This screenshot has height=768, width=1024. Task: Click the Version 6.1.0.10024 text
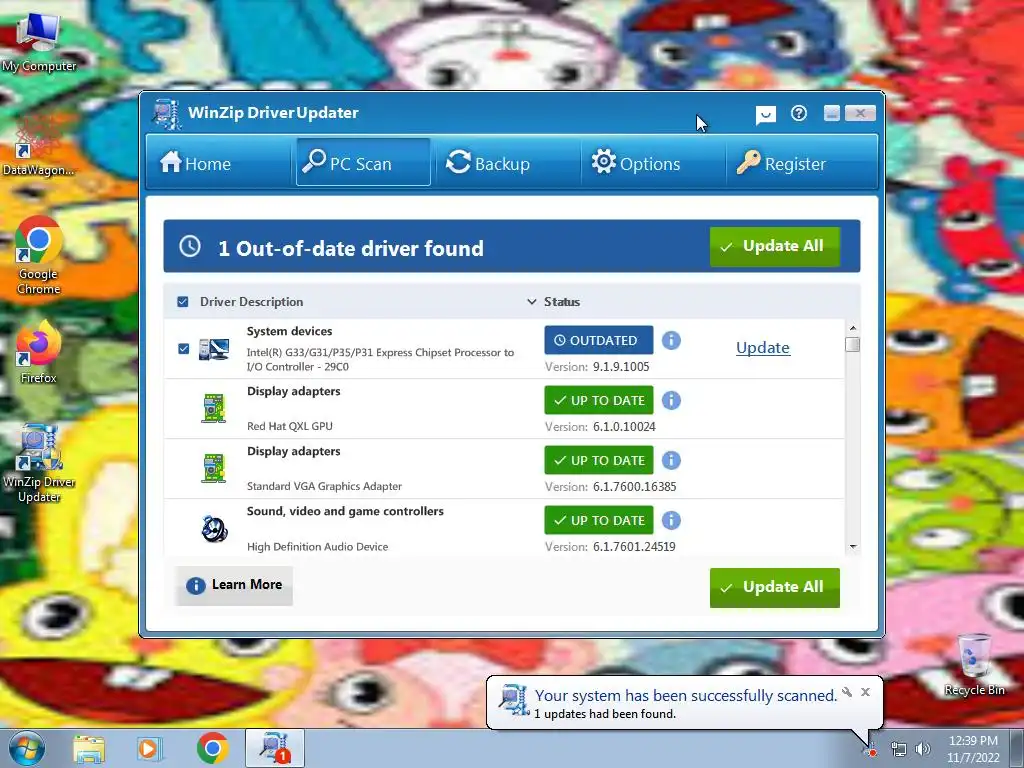(x=600, y=427)
